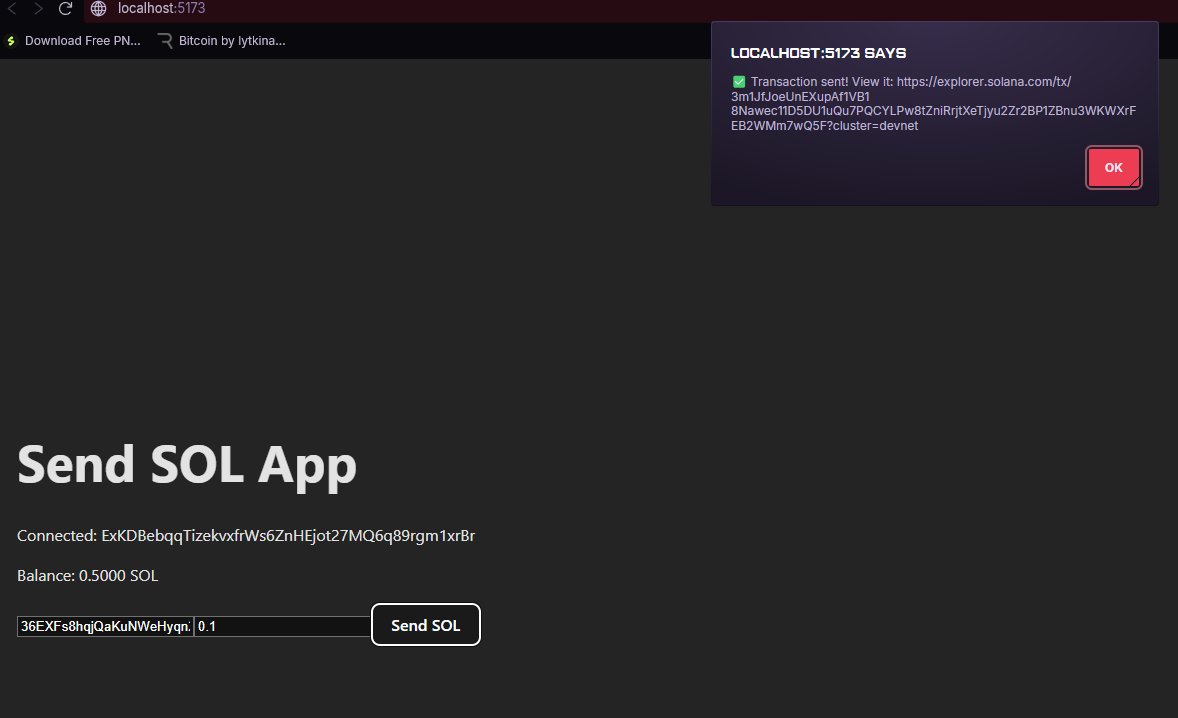Click the forward navigation arrow

39,9
